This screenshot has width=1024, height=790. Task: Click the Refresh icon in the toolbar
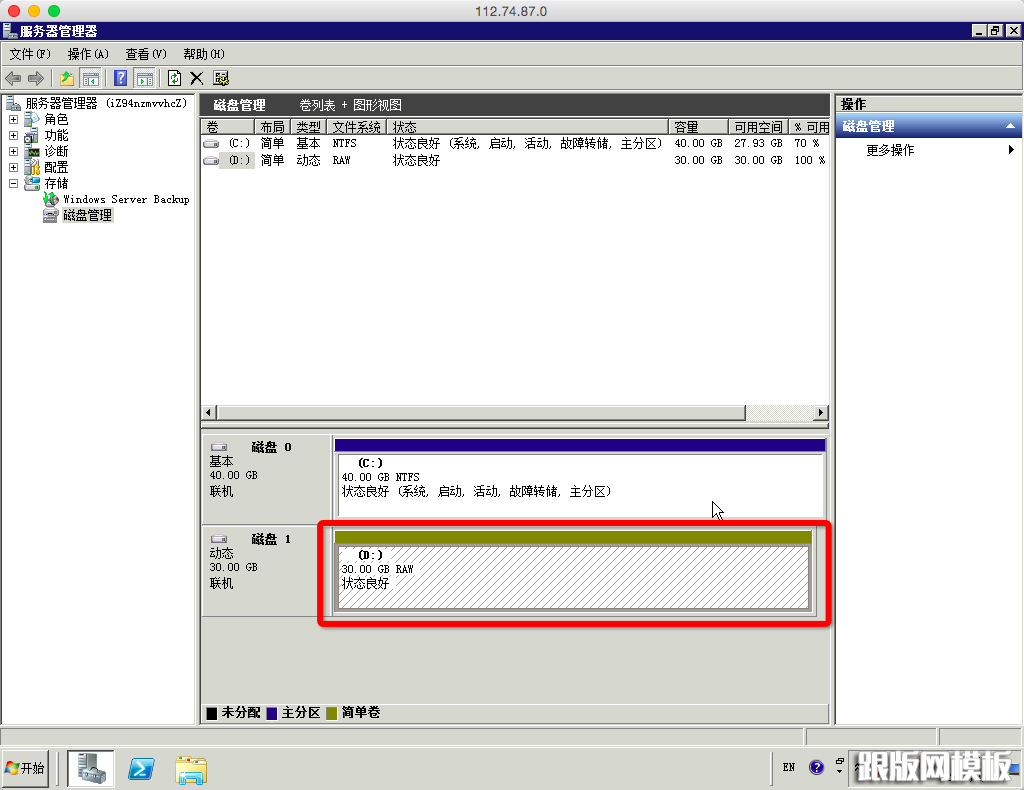[175, 78]
